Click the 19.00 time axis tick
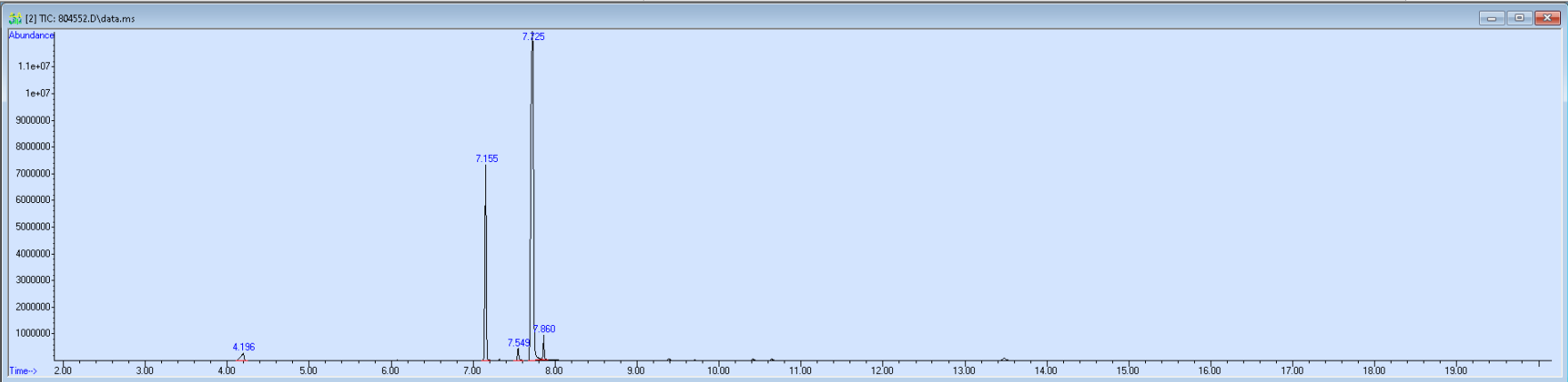 tap(1456, 370)
